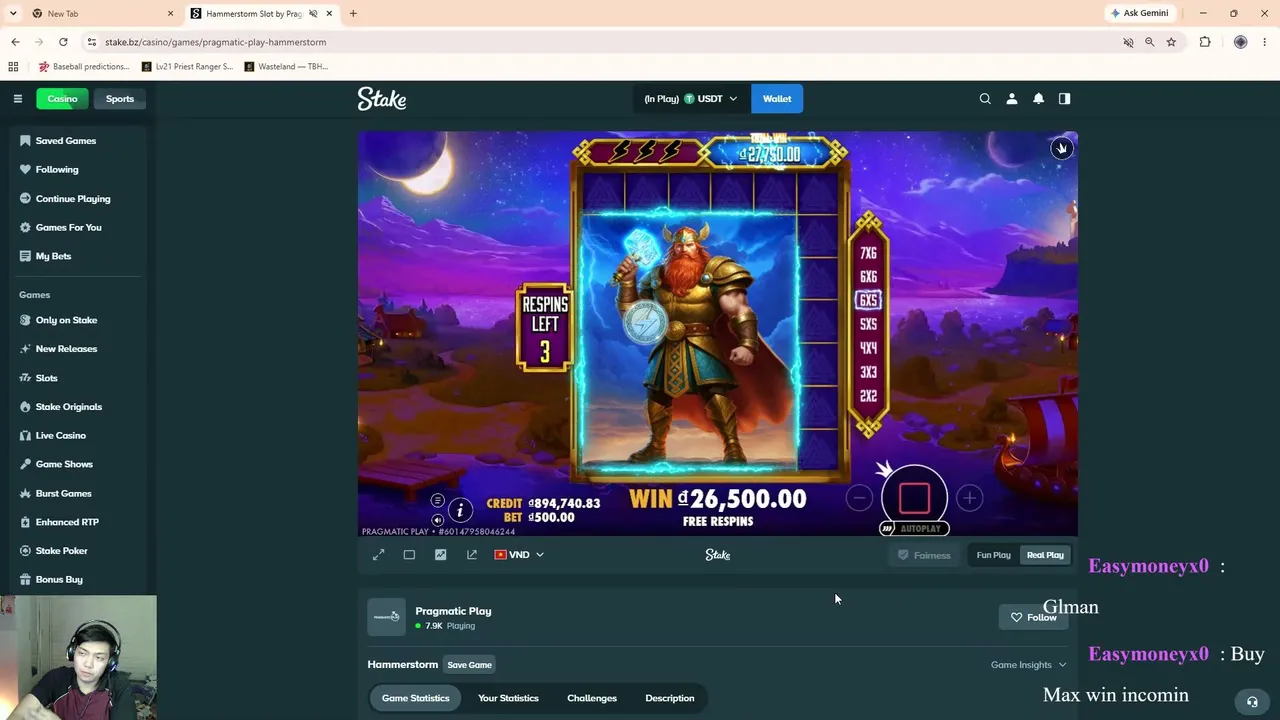
Task: Click the Ask Gemini button
Action: (1139, 13)
